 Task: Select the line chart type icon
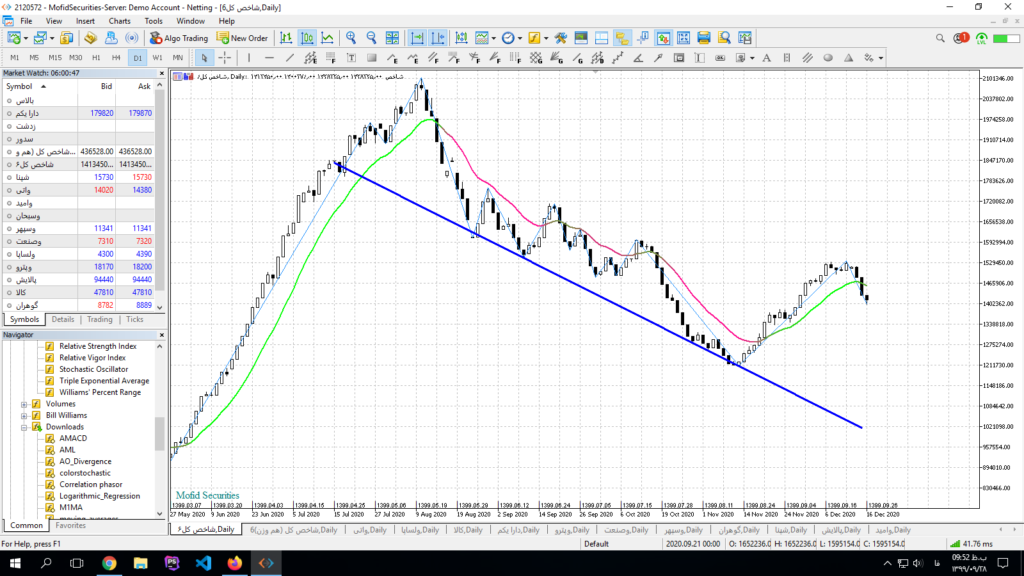(327, 38)
